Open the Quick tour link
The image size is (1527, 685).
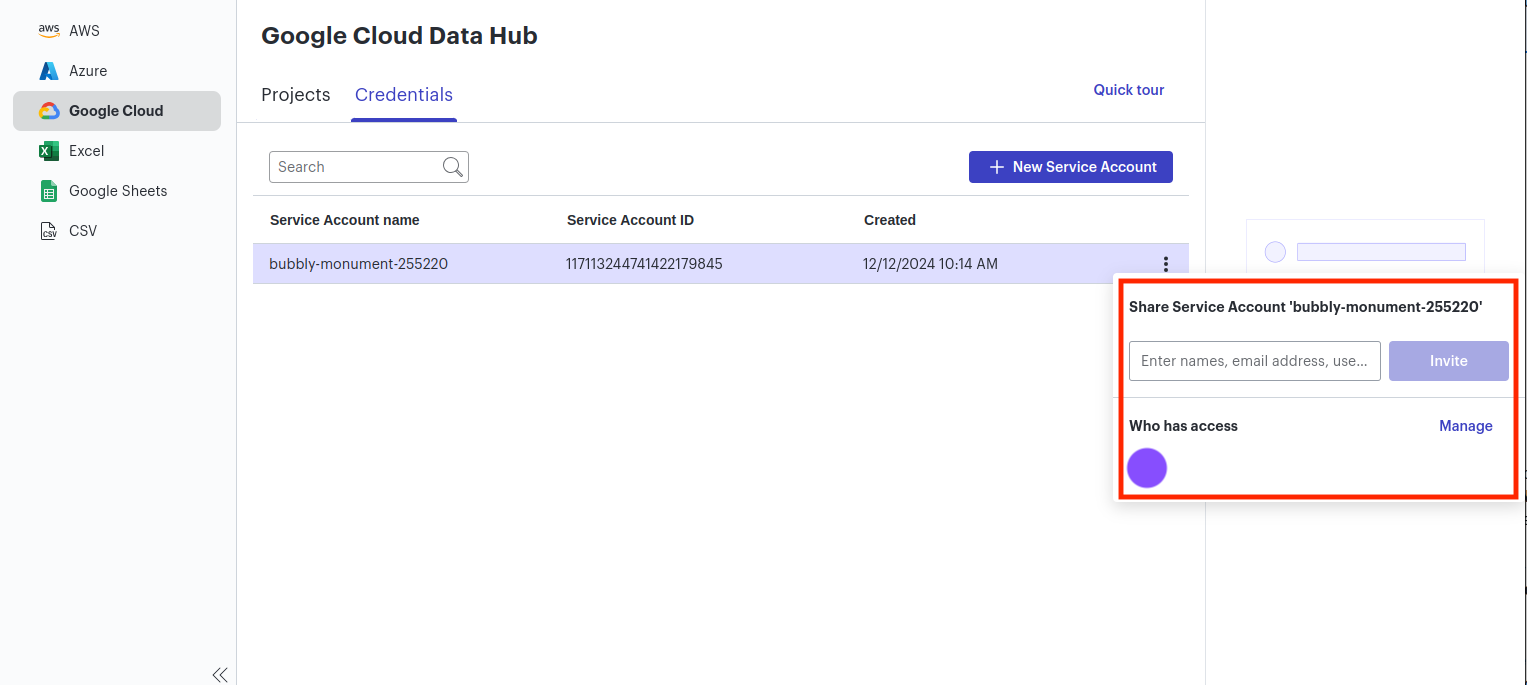pyautogui.click(x=1129, y=90)
